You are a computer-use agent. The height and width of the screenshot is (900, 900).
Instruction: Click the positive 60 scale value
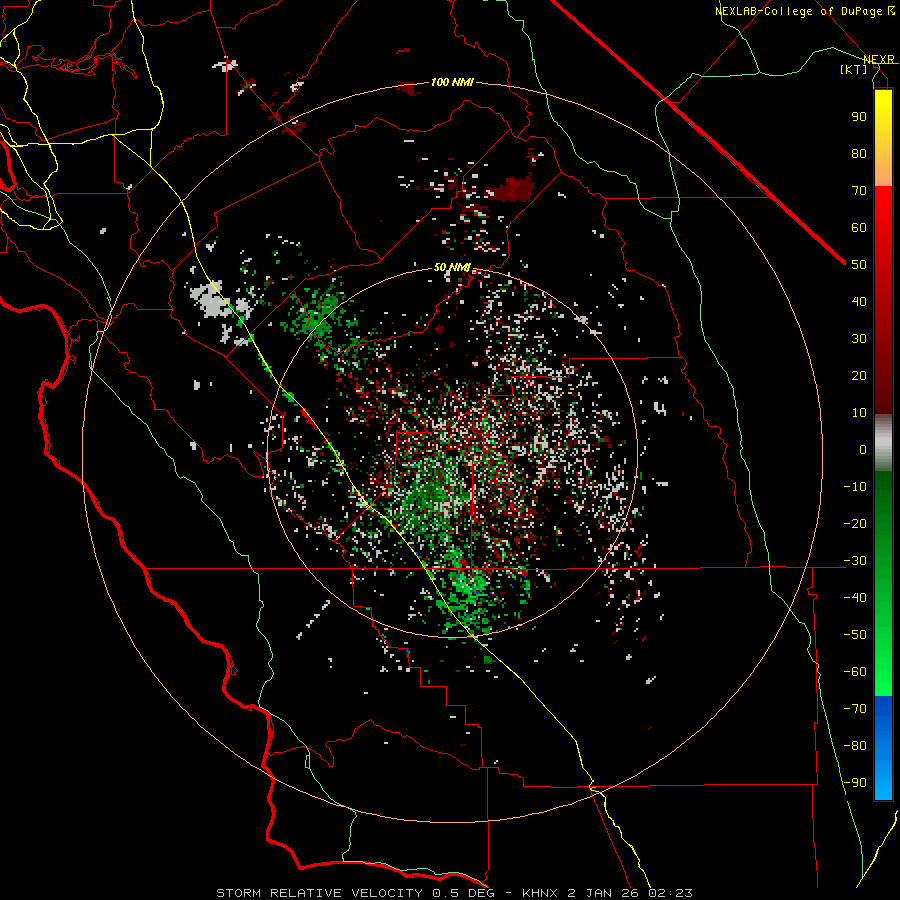point(859,227)
